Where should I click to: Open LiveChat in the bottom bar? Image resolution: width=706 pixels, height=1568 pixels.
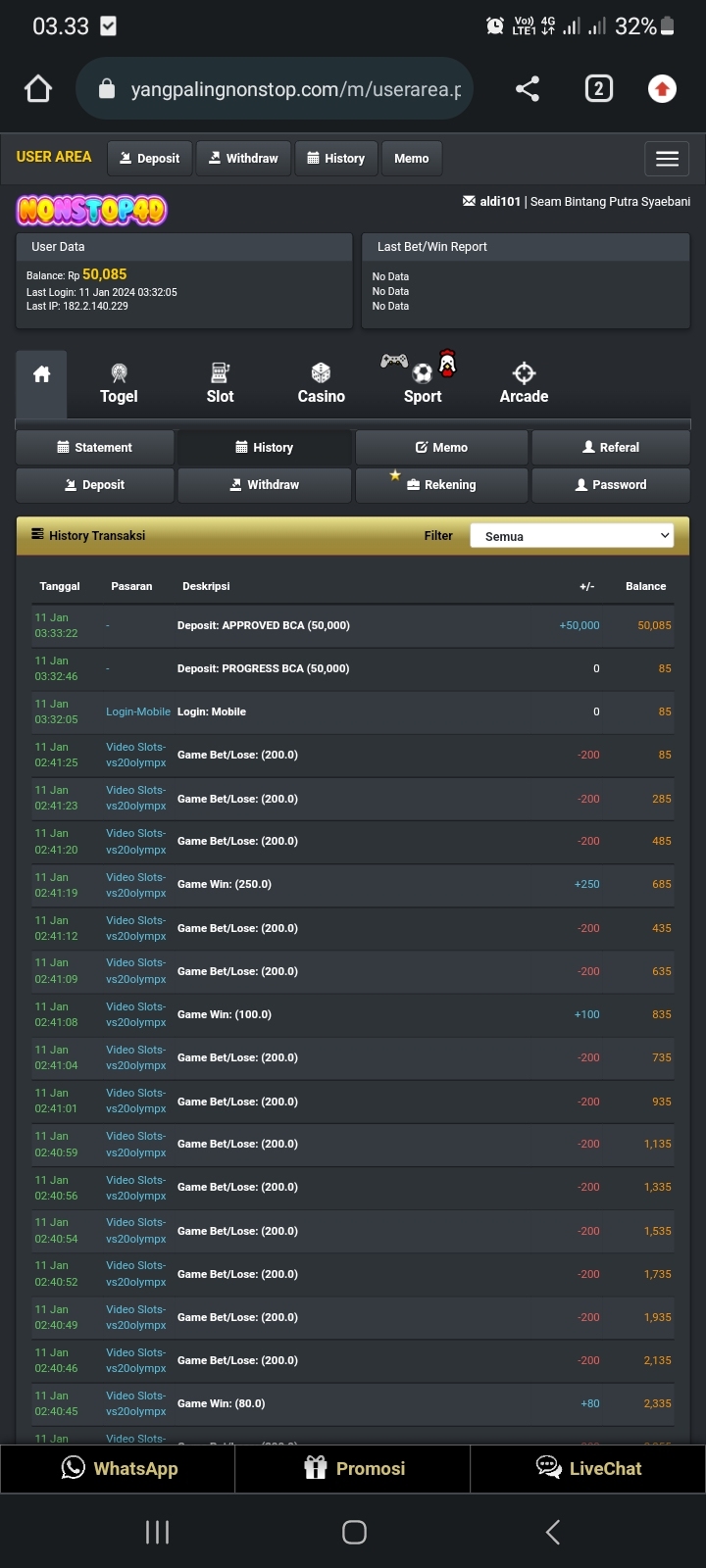point(588,1468)
